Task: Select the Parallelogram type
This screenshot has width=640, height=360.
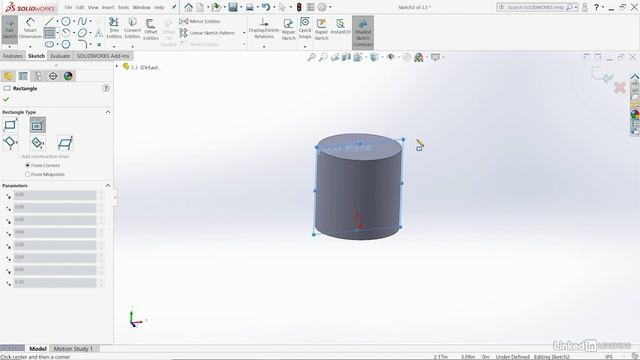Action: (x=65, y=143)
